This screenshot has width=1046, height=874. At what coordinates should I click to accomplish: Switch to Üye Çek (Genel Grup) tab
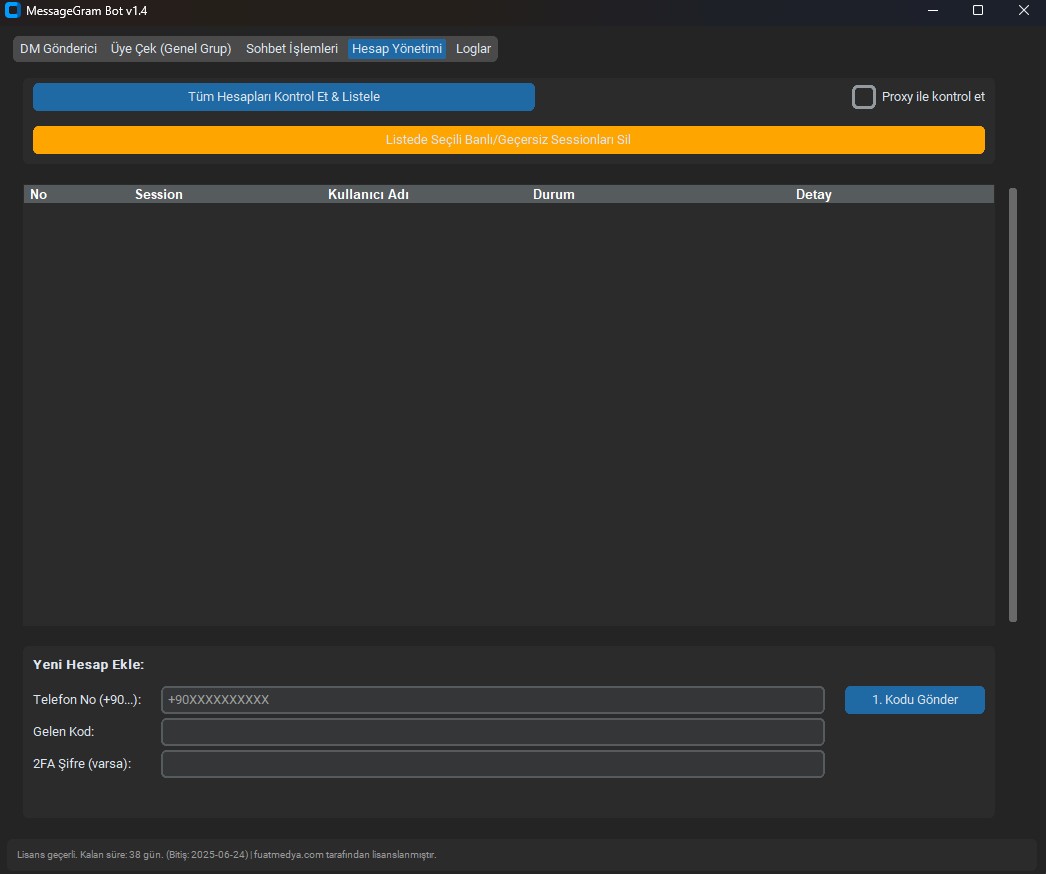(x=171, y=48)
